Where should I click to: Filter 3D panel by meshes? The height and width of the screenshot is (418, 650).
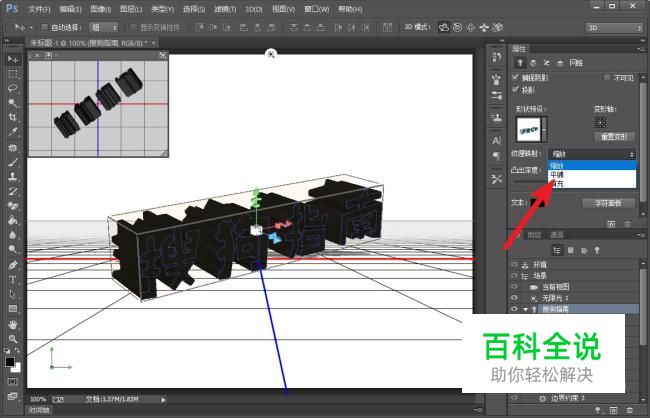click(x=570, y=250)
